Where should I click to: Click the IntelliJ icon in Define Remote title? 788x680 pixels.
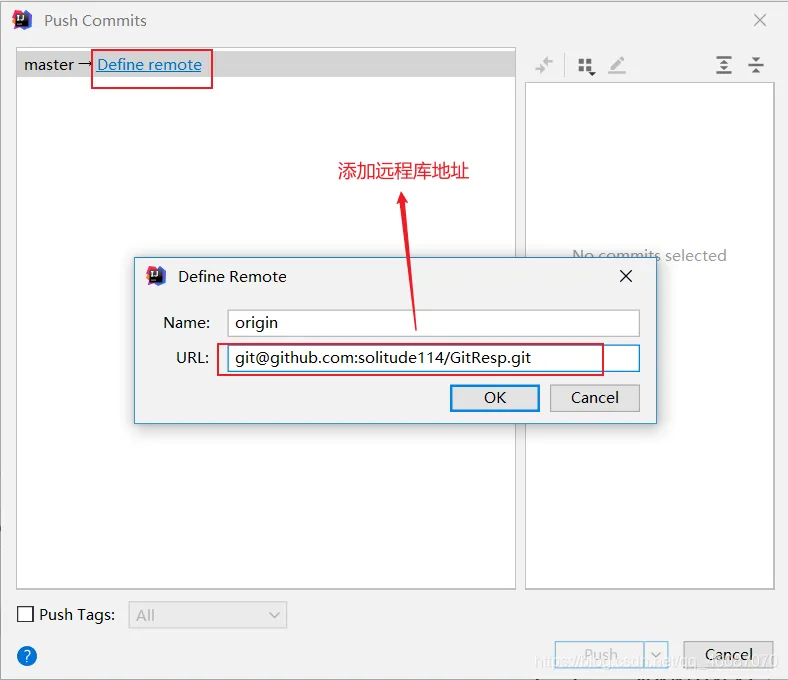pyautogui.click(x=156, y=276)
